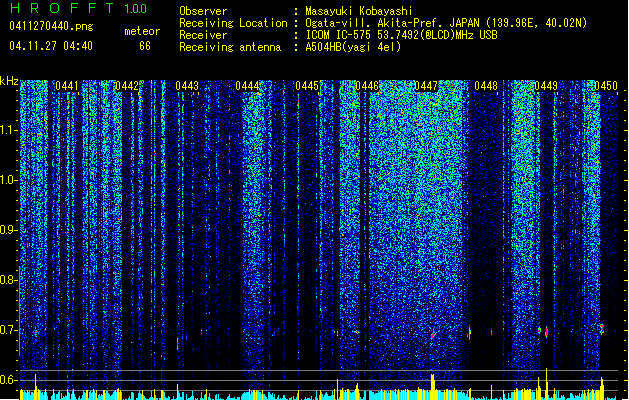Click the 'Observer' field label
This screenshot has width=629, height=400.
tap(203, 11)
